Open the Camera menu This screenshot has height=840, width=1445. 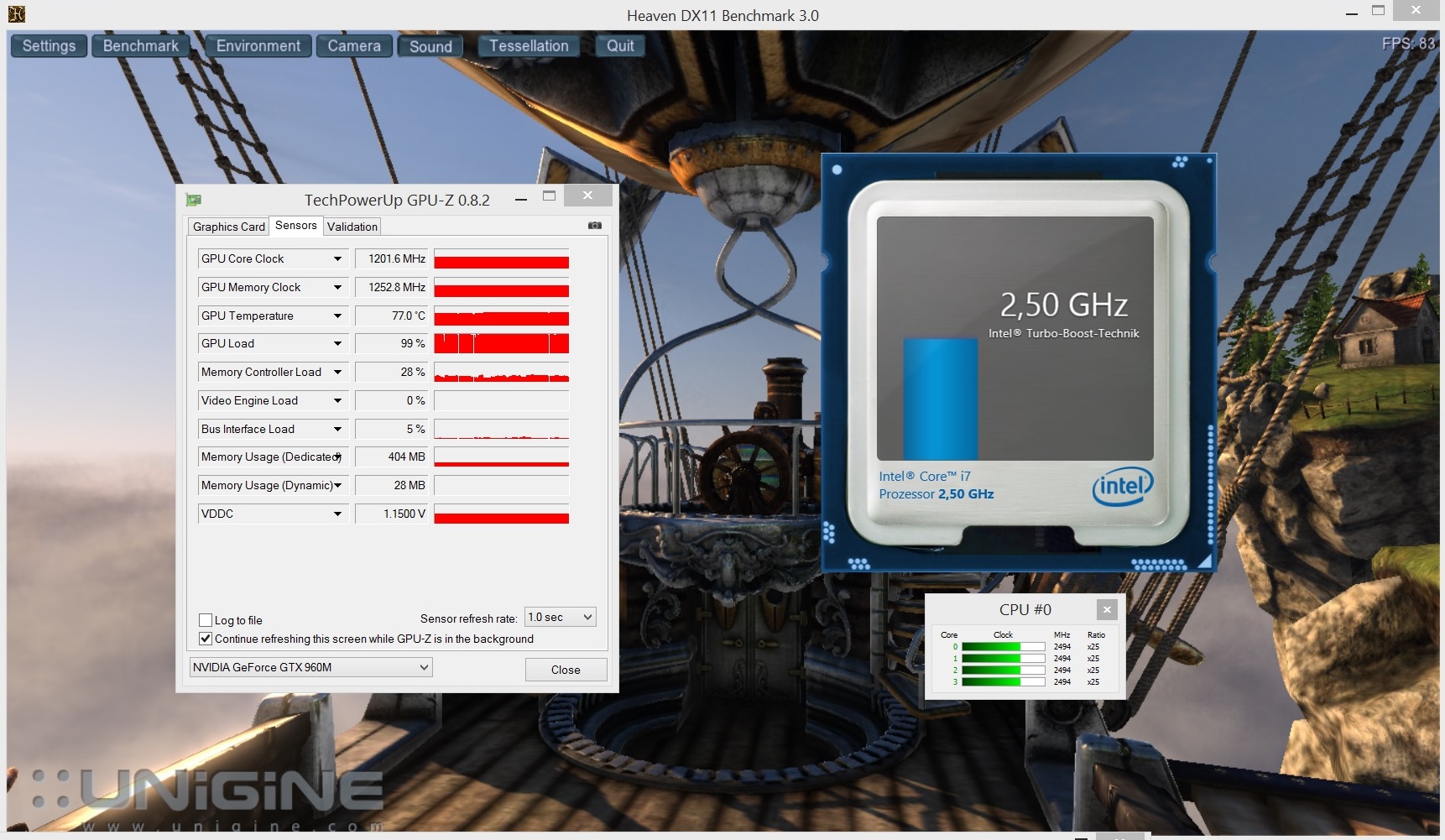(x=354, y=46)
